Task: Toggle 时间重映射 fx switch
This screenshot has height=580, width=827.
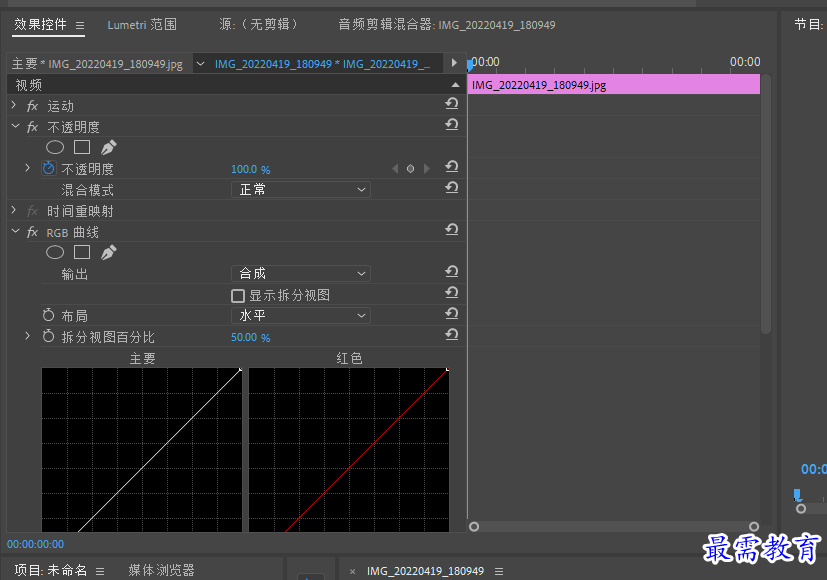Action: (x=33, y=211)
